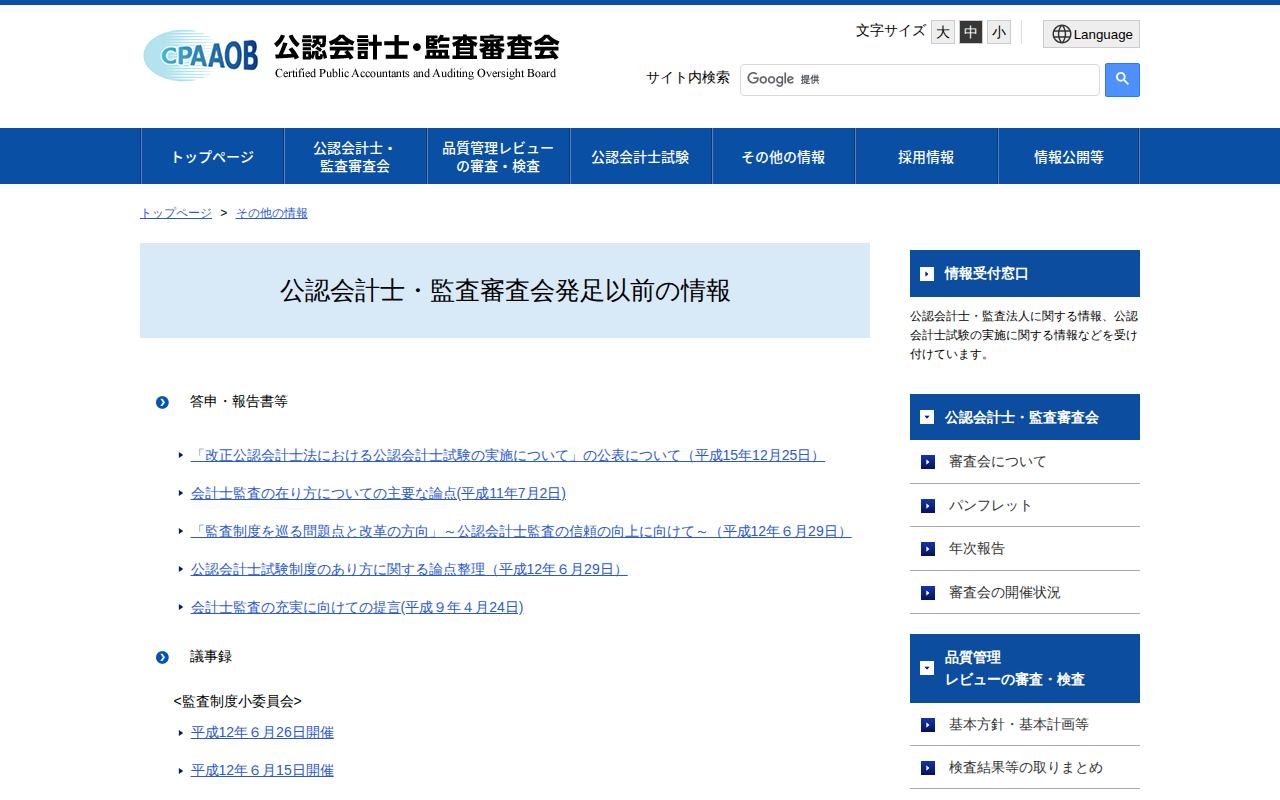The image size is (1280, 800).
Task: Click arrow icon next to 審査会について
Action: click(x=928, y=462)
